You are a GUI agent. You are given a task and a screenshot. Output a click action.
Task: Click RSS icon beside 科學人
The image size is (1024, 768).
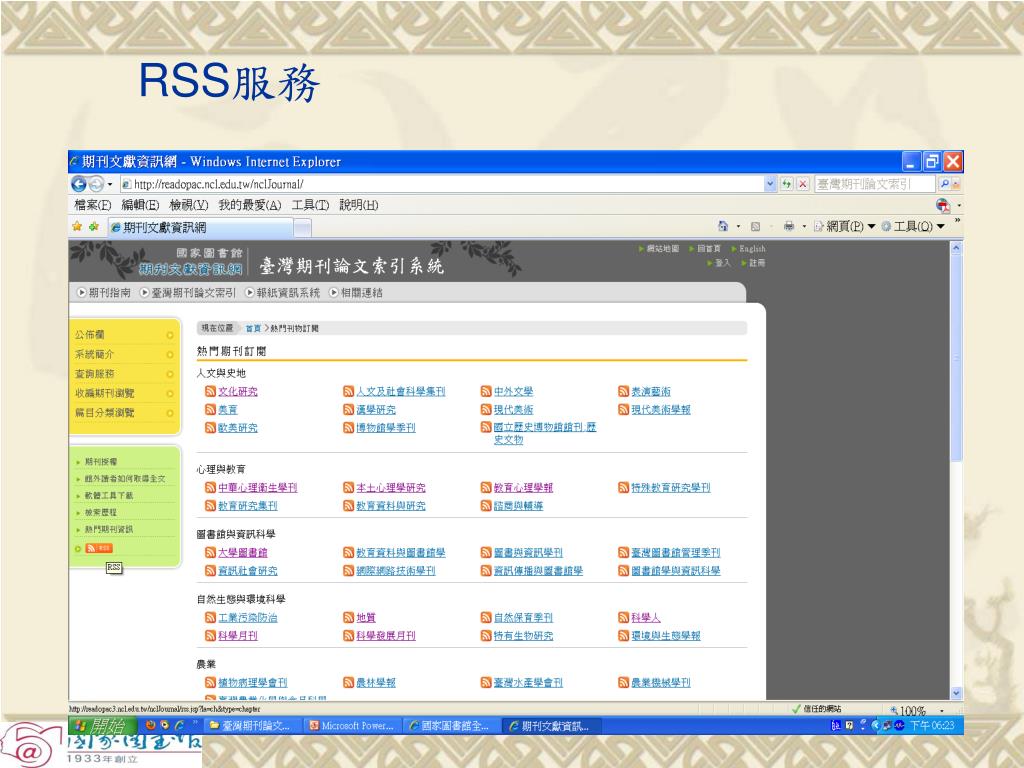pos(624,617)
